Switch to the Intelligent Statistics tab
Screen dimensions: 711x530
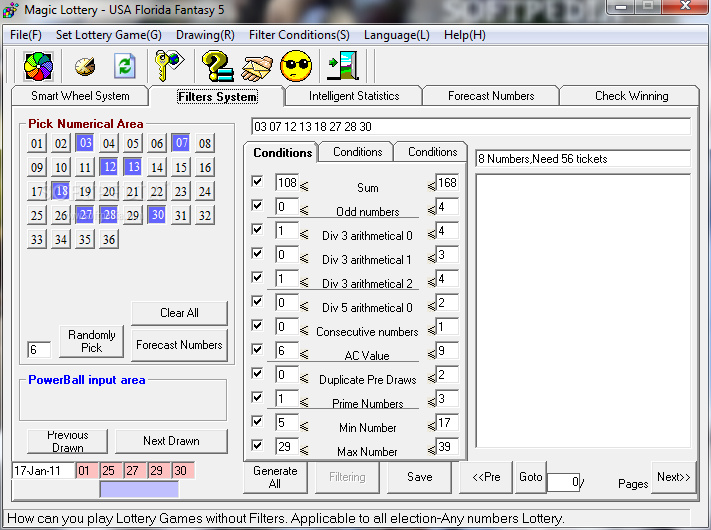[x=354, y=96]
